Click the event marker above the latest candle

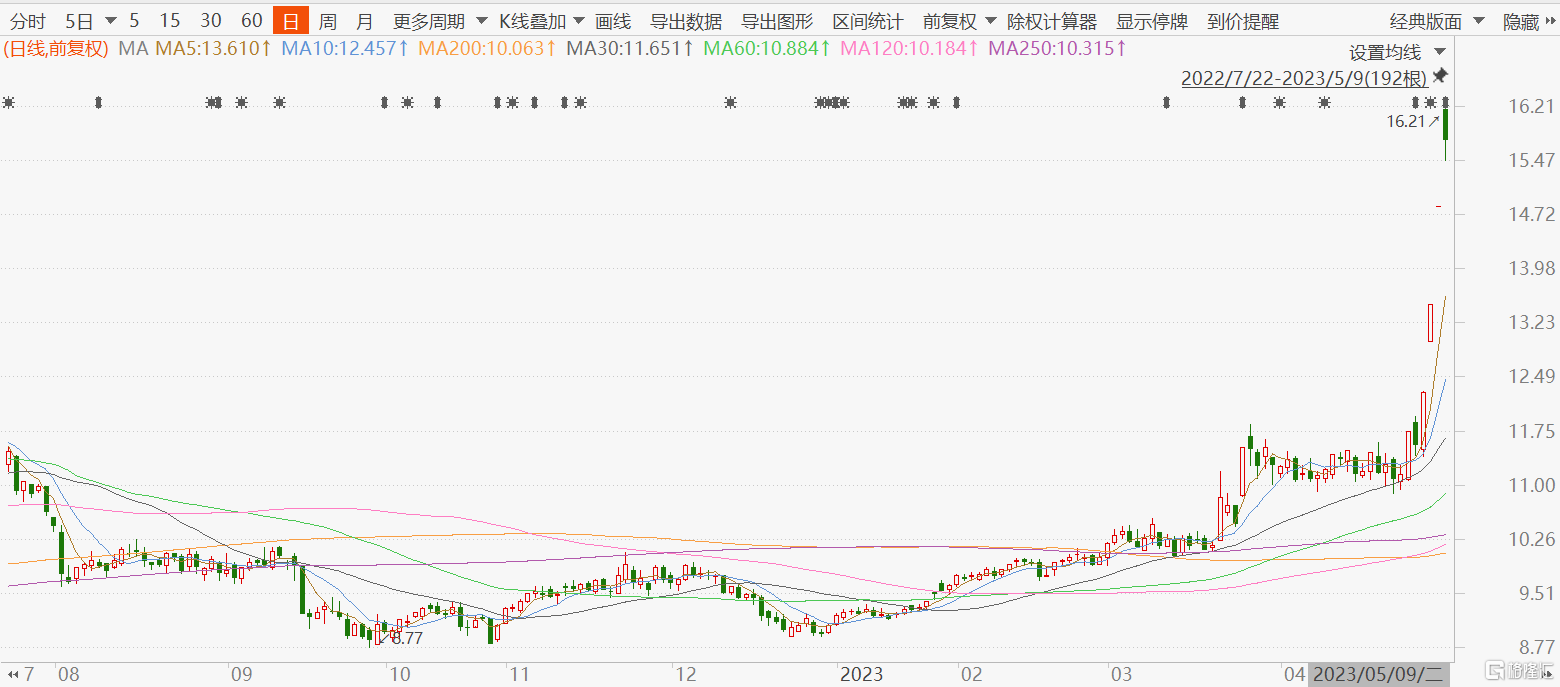(x=1445, y=103)
